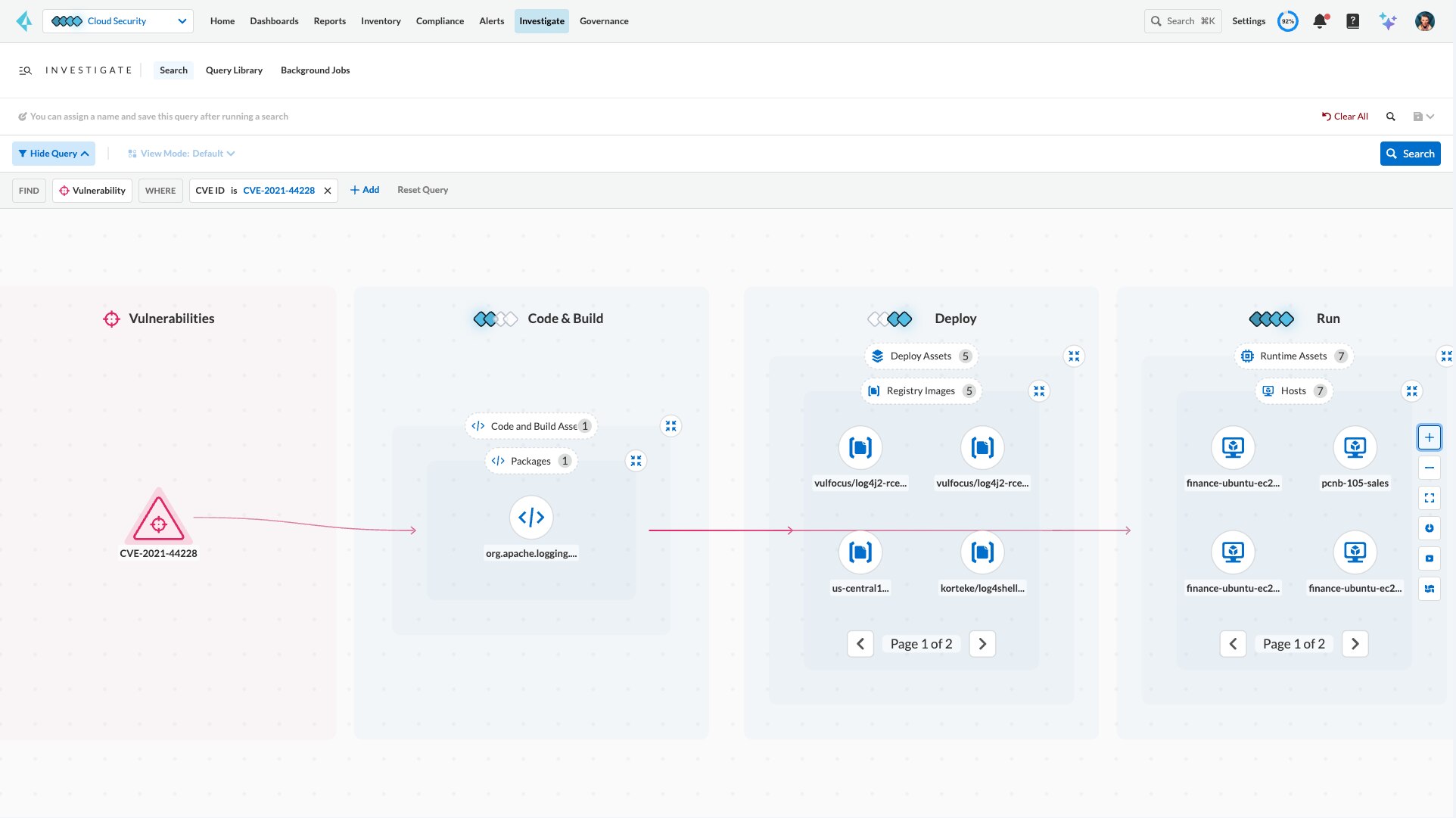Zoom in using the plus icon on graph
1456x818 pixels.
[1430, 437]
